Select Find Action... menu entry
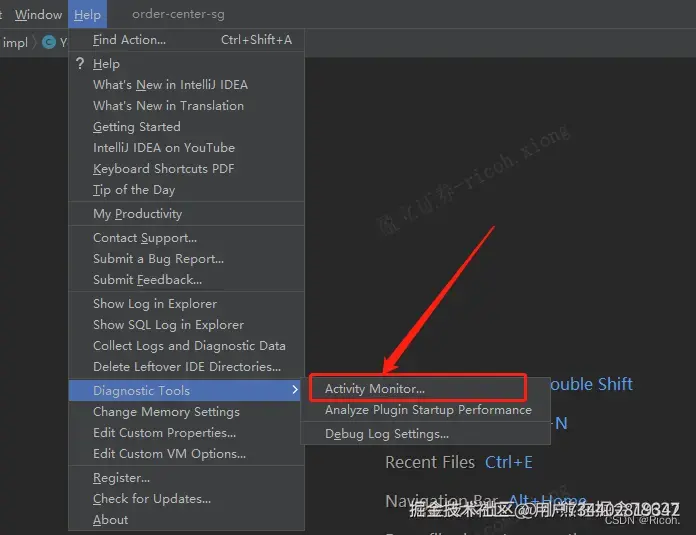 coord(186,40)
